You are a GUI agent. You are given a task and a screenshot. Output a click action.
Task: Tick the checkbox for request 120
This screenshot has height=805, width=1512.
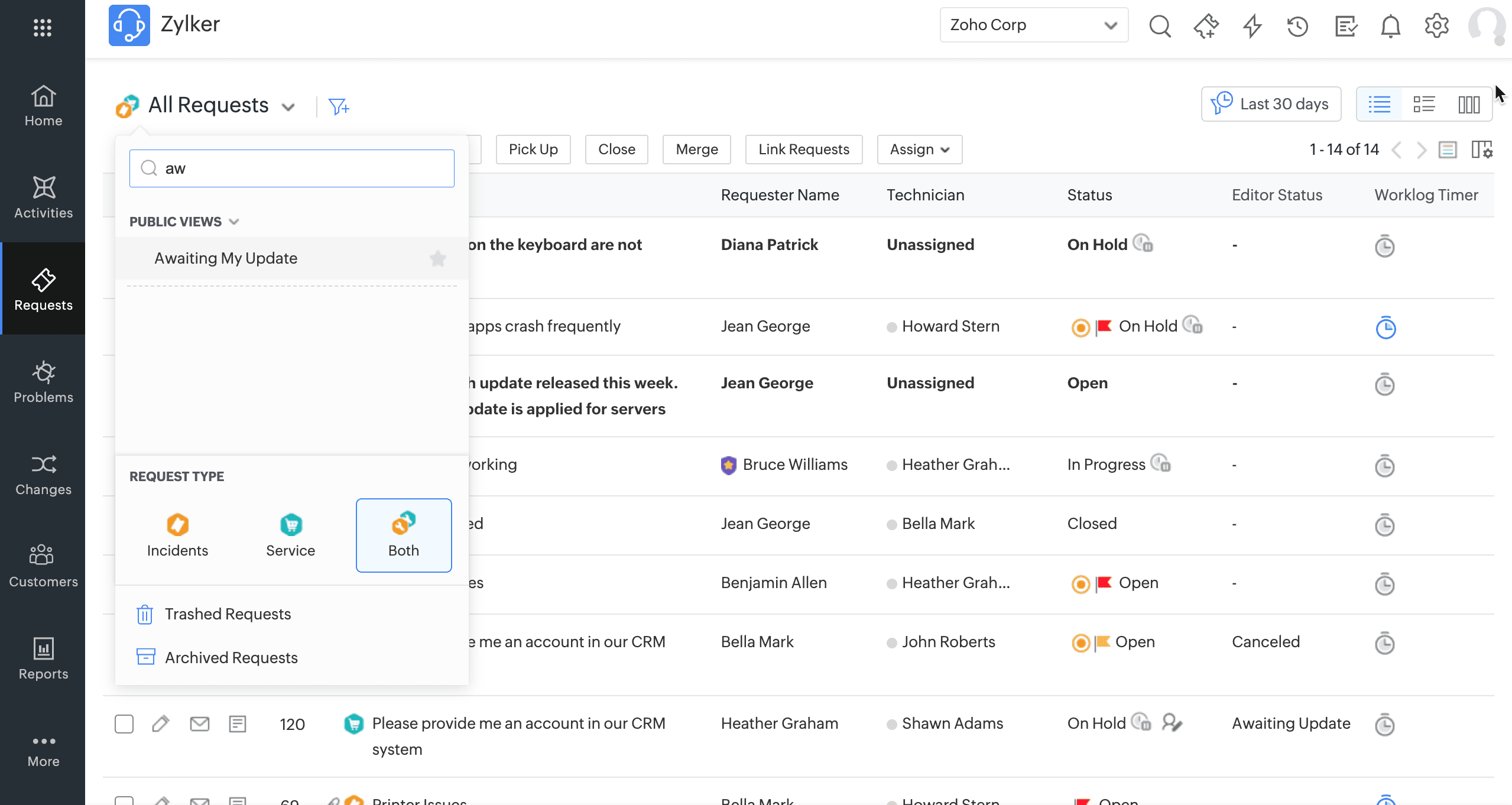tap(124, 723)
